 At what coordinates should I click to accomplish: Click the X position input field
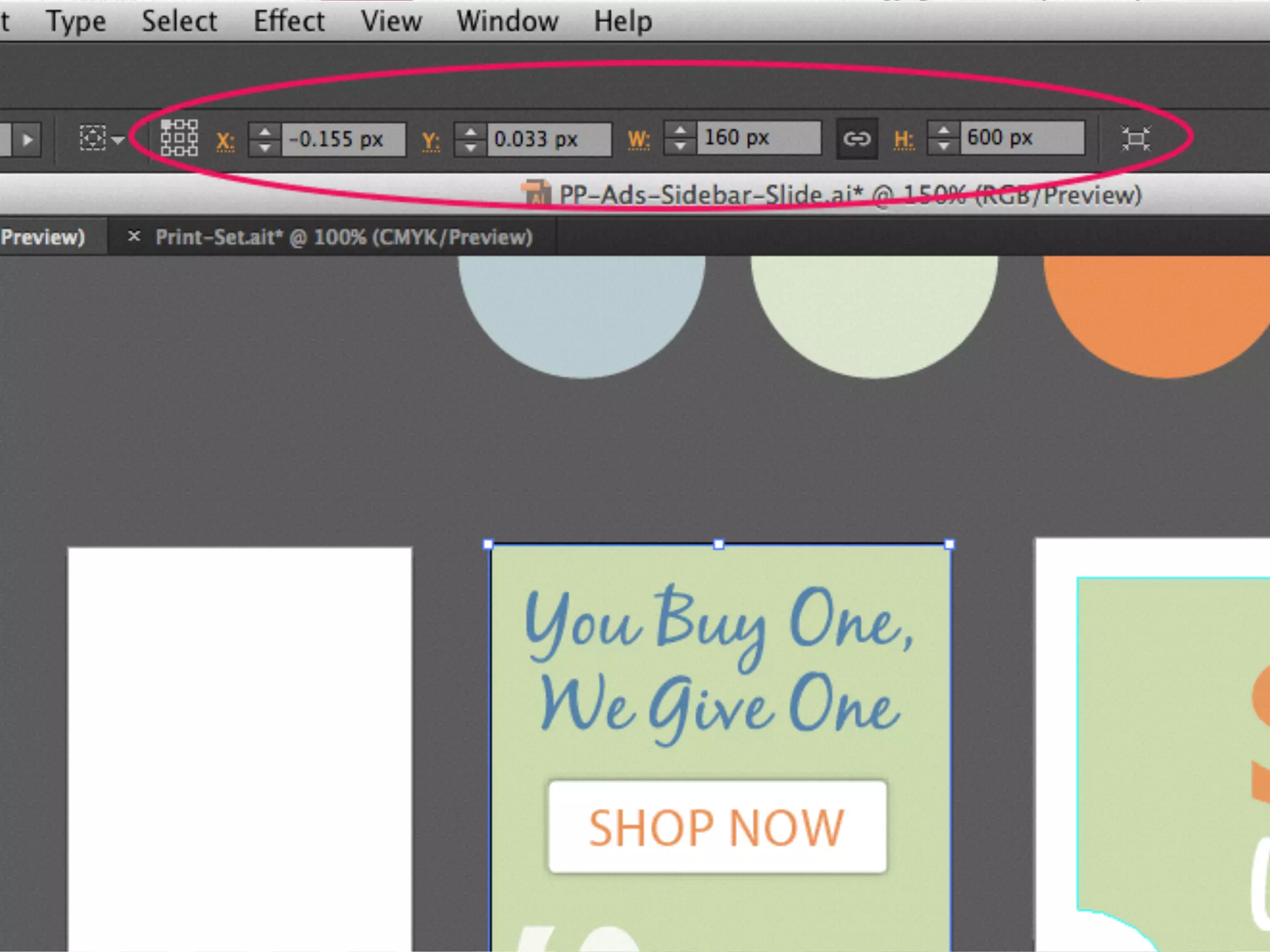[344, 139]
